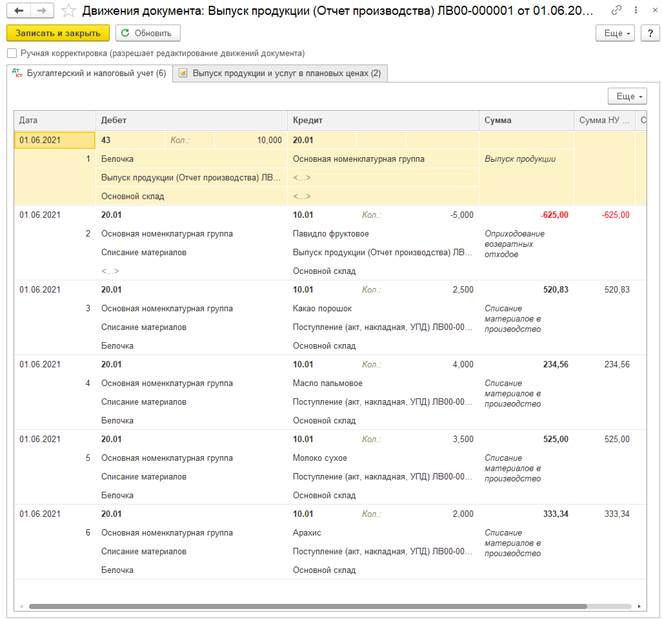The height and width of the screenshot is (620, 662).
Task: Enable Ручная корректировка checkbox
Action: tap(12, 53)
